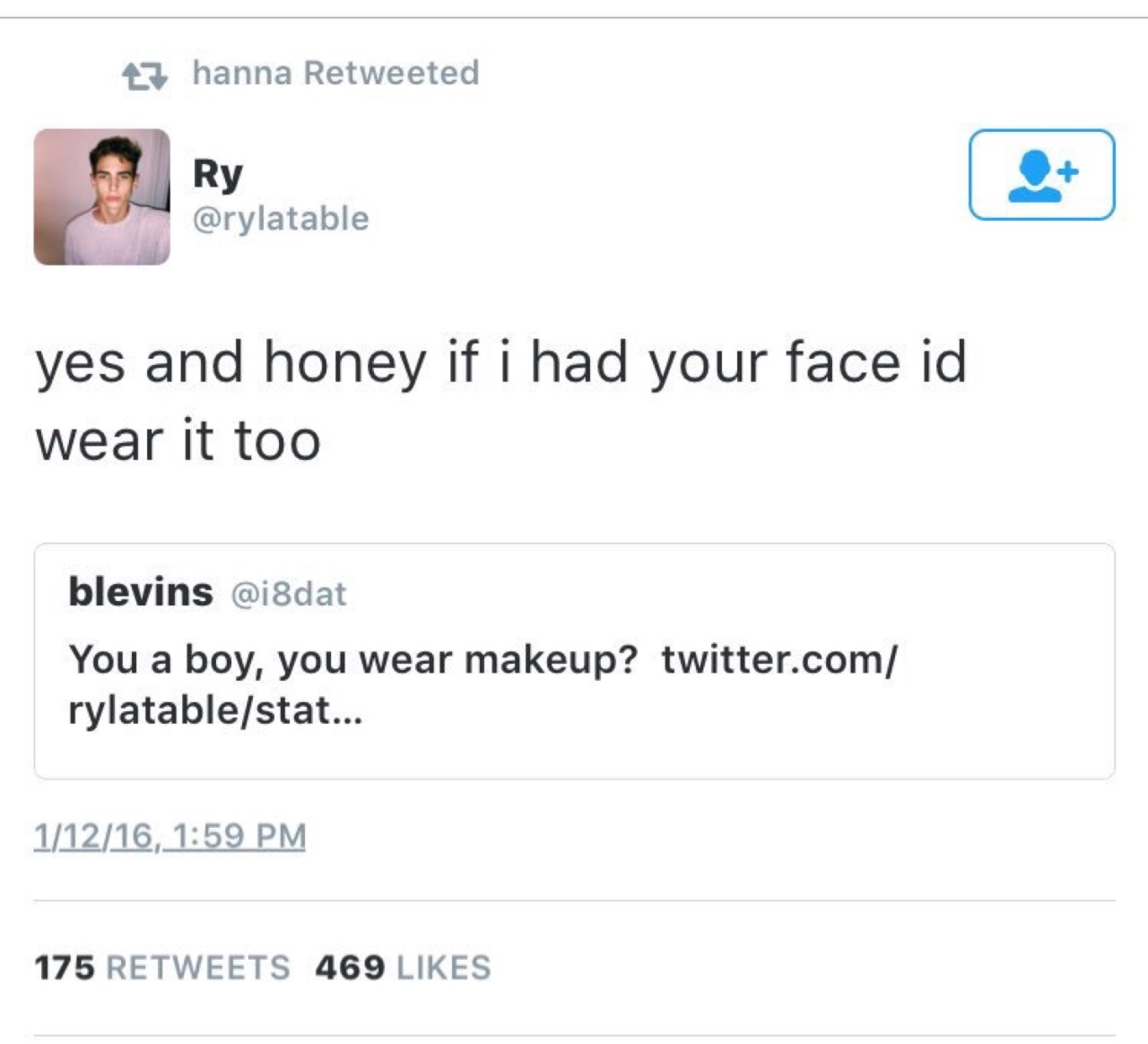Viewport: 1148px width, 1044px height.
Task: Open the @rylatable handle link
Action: point(281,219)
